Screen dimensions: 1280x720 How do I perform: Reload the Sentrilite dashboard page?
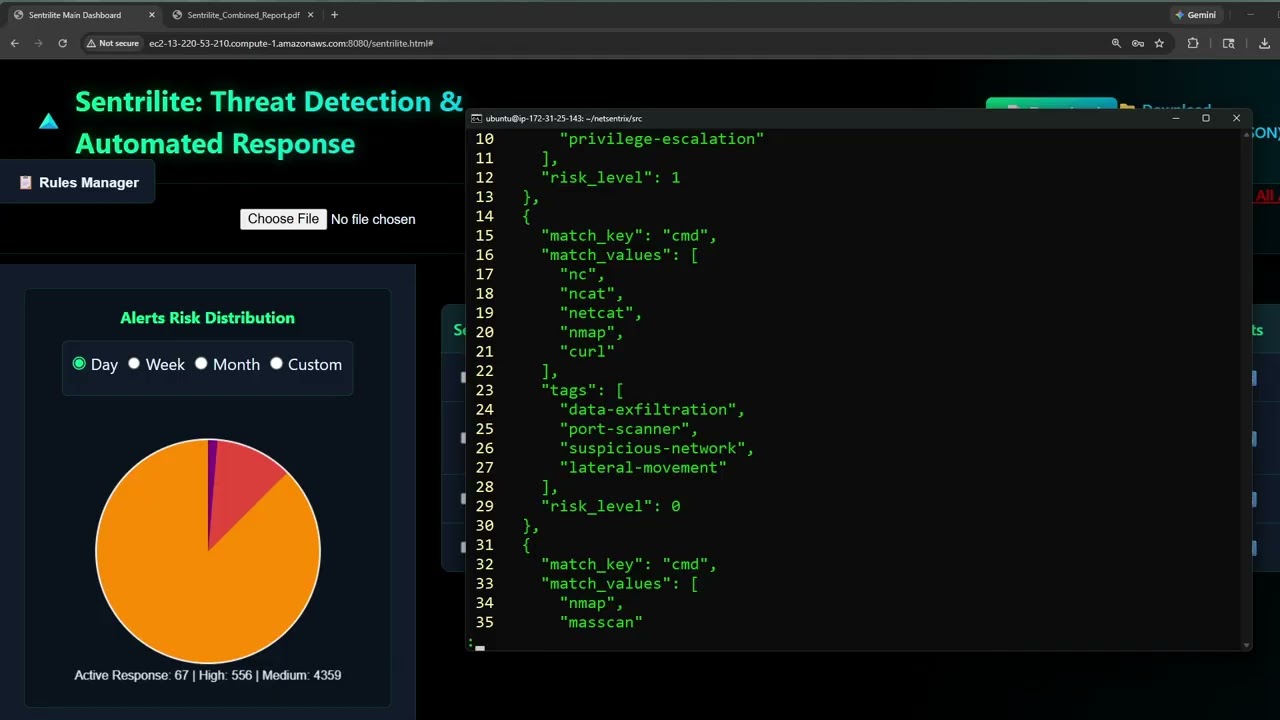pos(62,43)
